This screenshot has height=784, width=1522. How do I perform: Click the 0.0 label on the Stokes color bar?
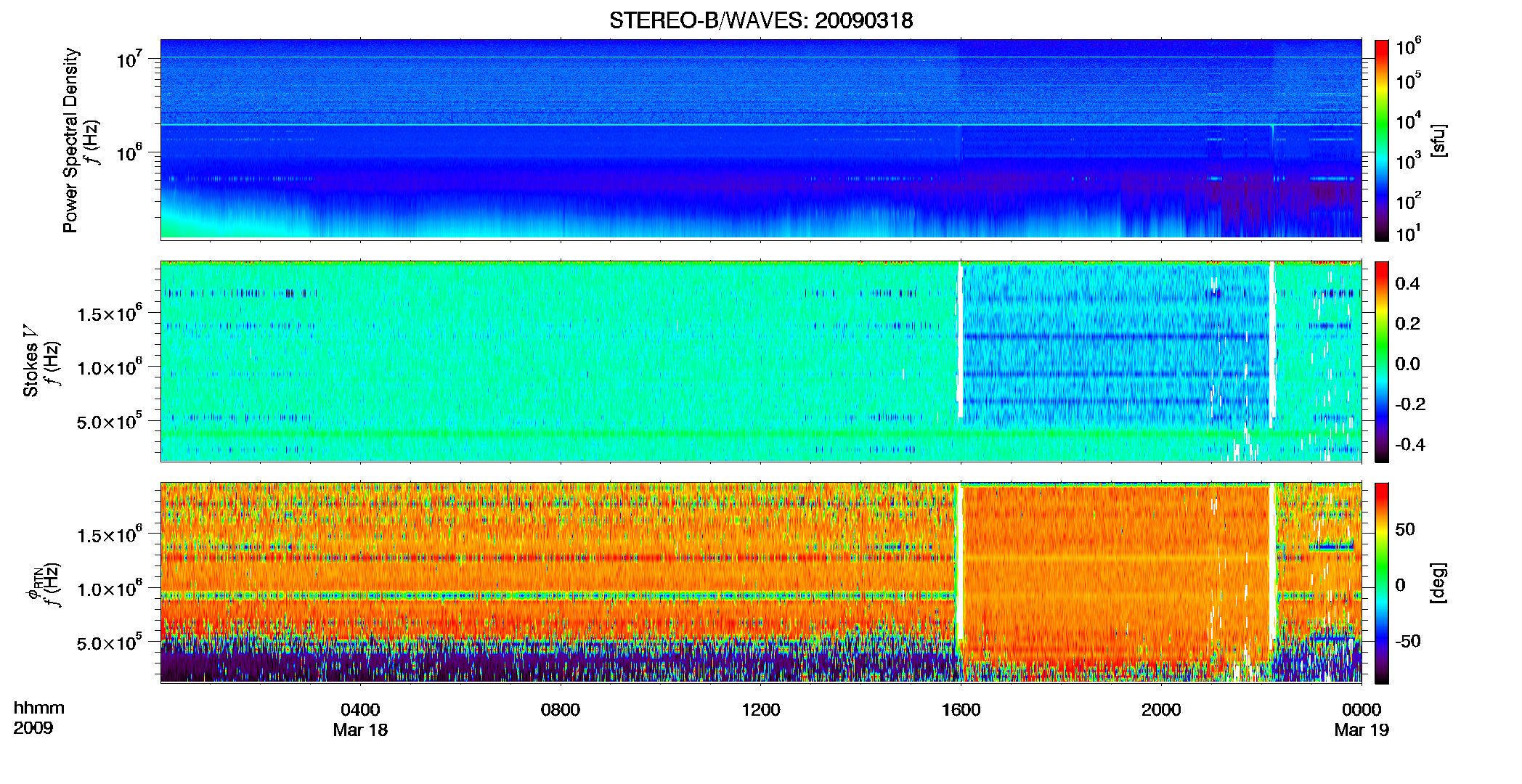(x=1407, y=364)
